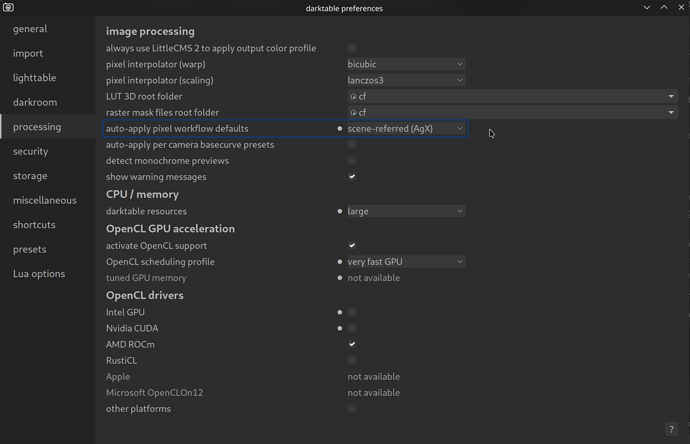The image size is (690, 444).
Task: Go to the Lua options section
Action: click(x=39, y=274)
